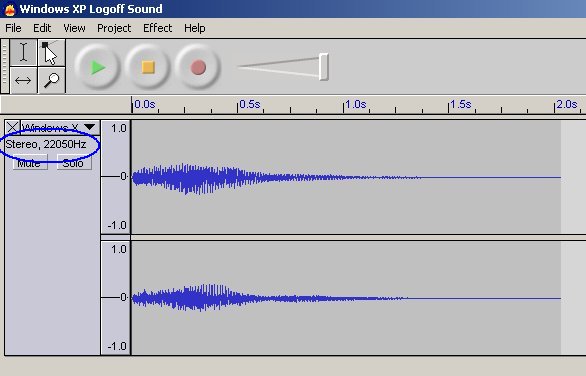
Task: Select the Time Shift arrows tool
Action: (24, 80)
